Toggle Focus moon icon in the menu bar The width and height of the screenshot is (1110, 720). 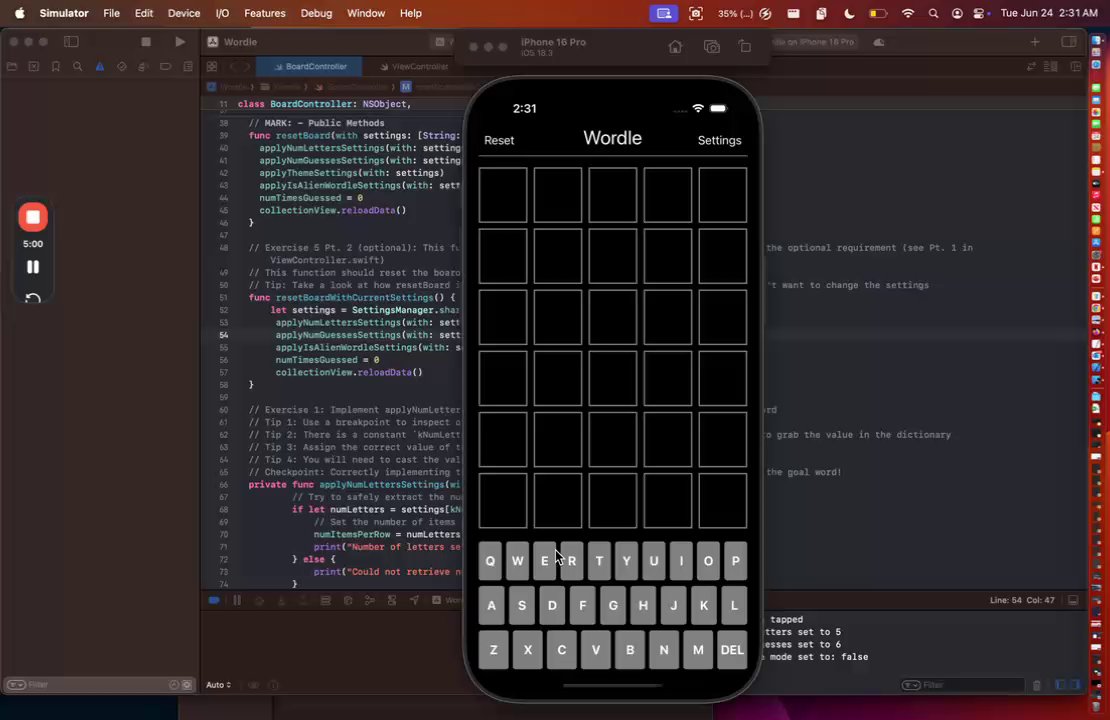pyautogui.click(x=849, y=13)
